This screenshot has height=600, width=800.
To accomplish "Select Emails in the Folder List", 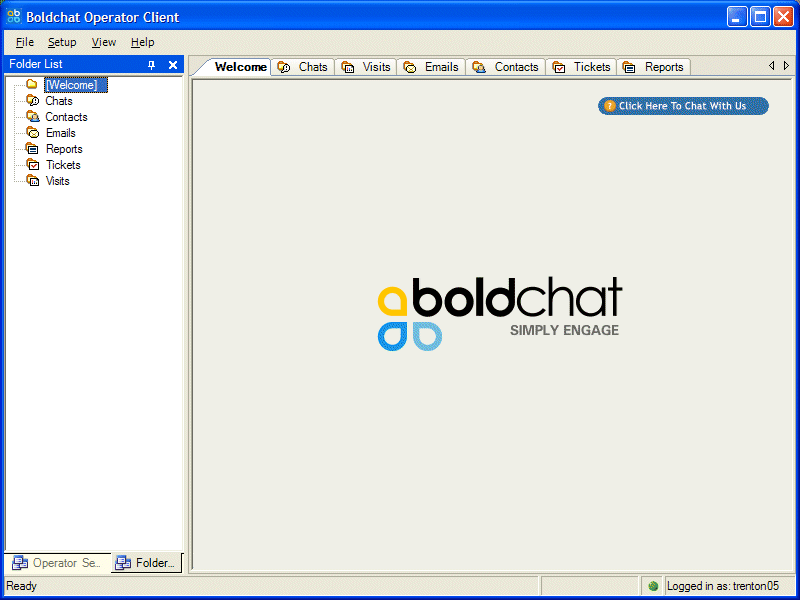I will pos(61,133).
